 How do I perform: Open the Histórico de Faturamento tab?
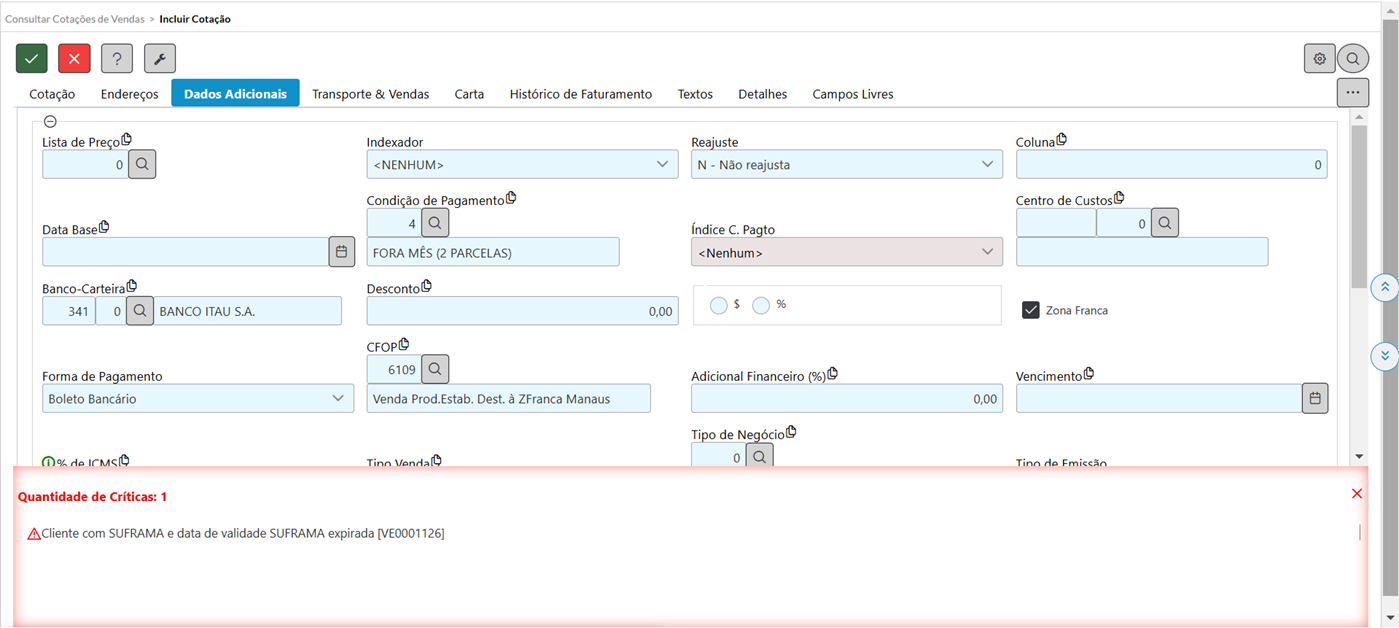point(580,94)
